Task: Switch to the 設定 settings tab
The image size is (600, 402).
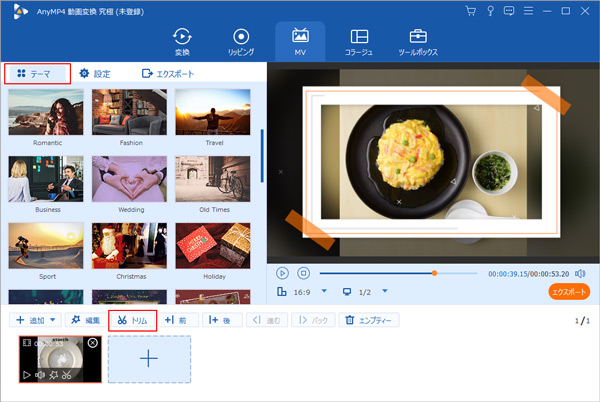Action: [x=95, y=74]
